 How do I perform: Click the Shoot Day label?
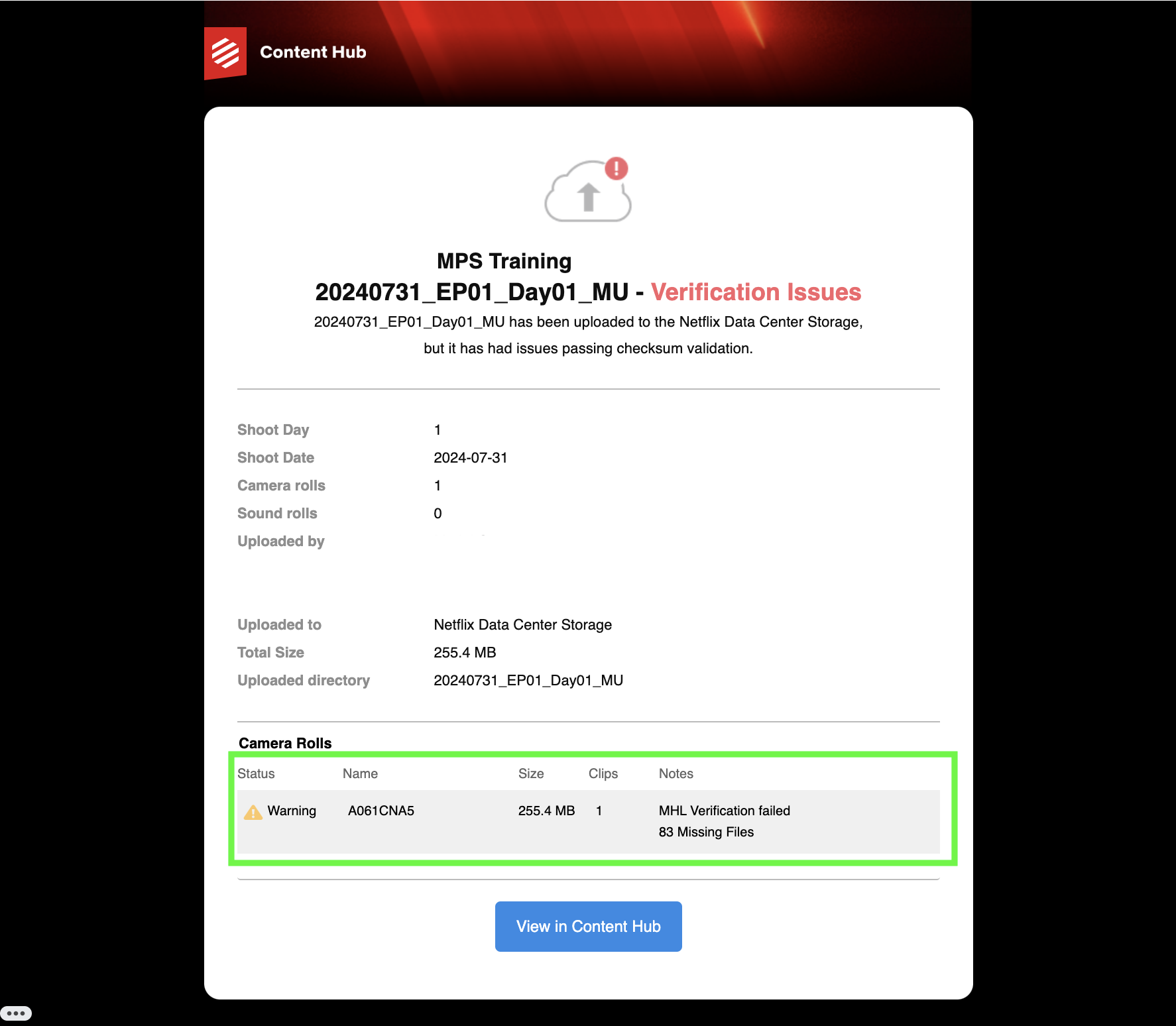click(x=273, y=430)
